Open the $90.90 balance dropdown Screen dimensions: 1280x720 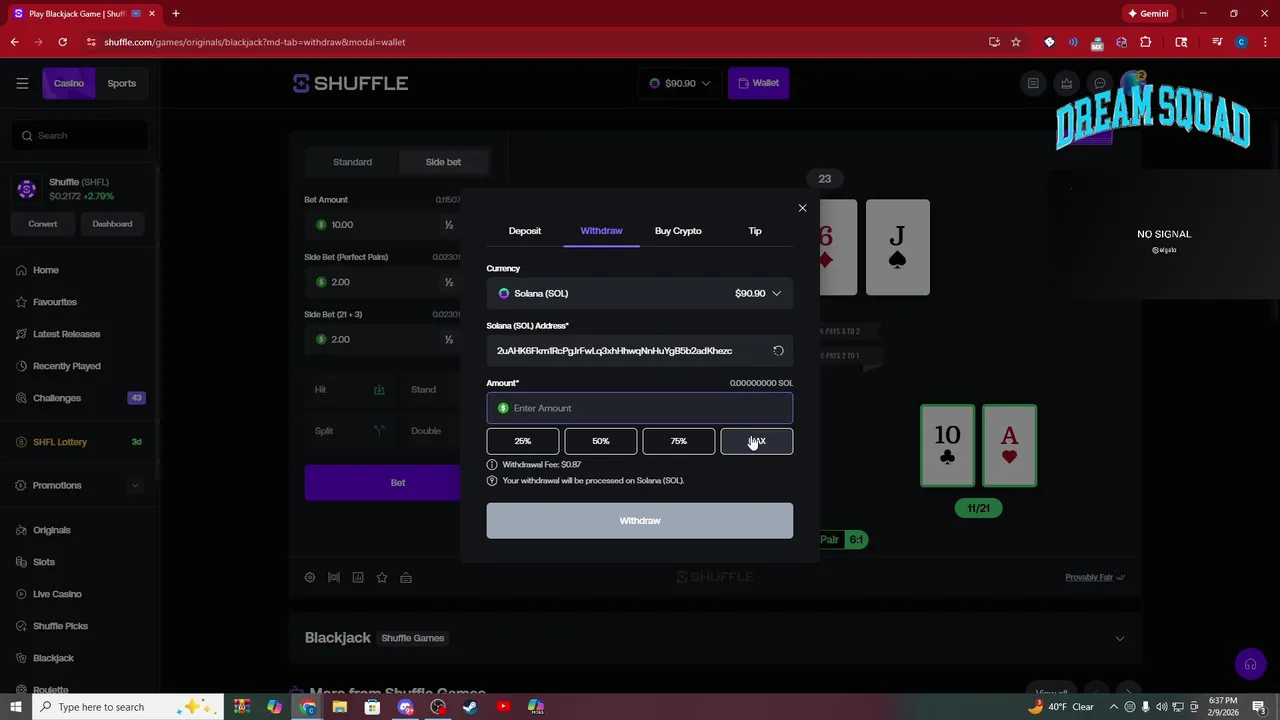(x=680, y=83)
